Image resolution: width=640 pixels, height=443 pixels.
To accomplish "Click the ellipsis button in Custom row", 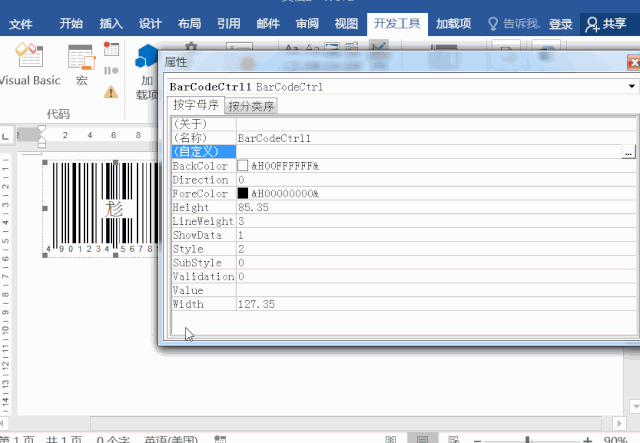I will [x=628, y=152].
